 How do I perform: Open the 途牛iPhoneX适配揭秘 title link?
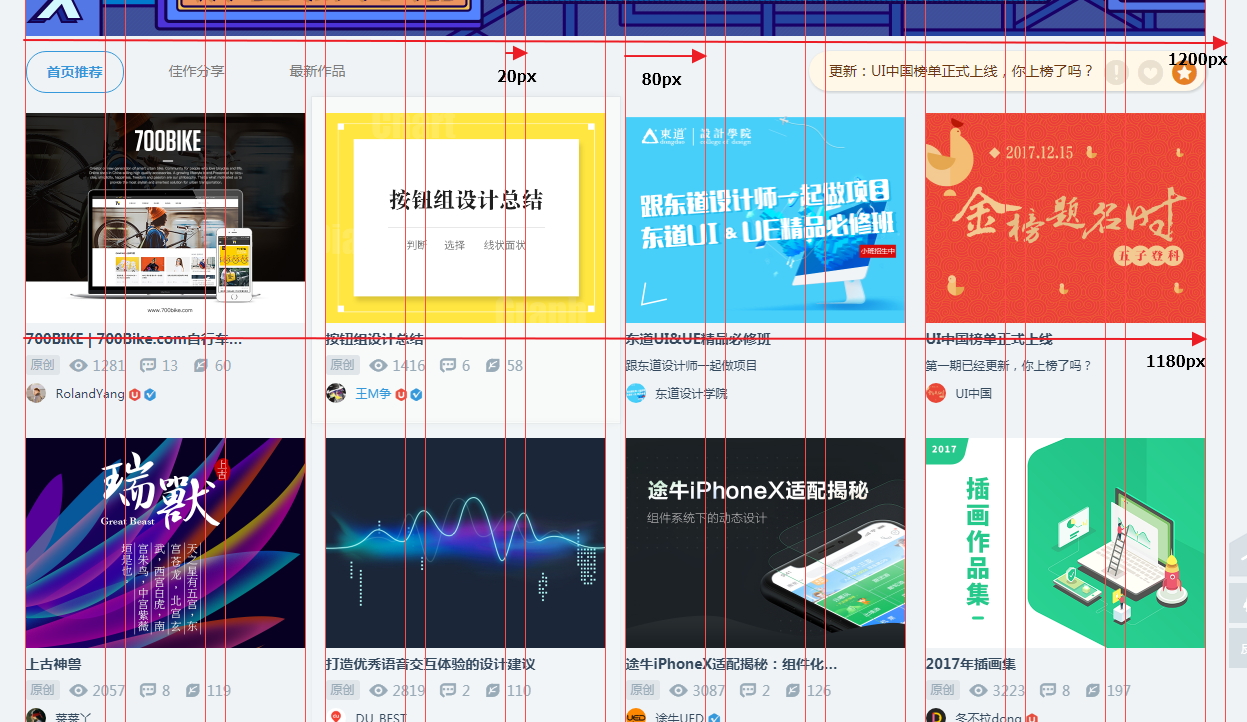tap(731, 664)
